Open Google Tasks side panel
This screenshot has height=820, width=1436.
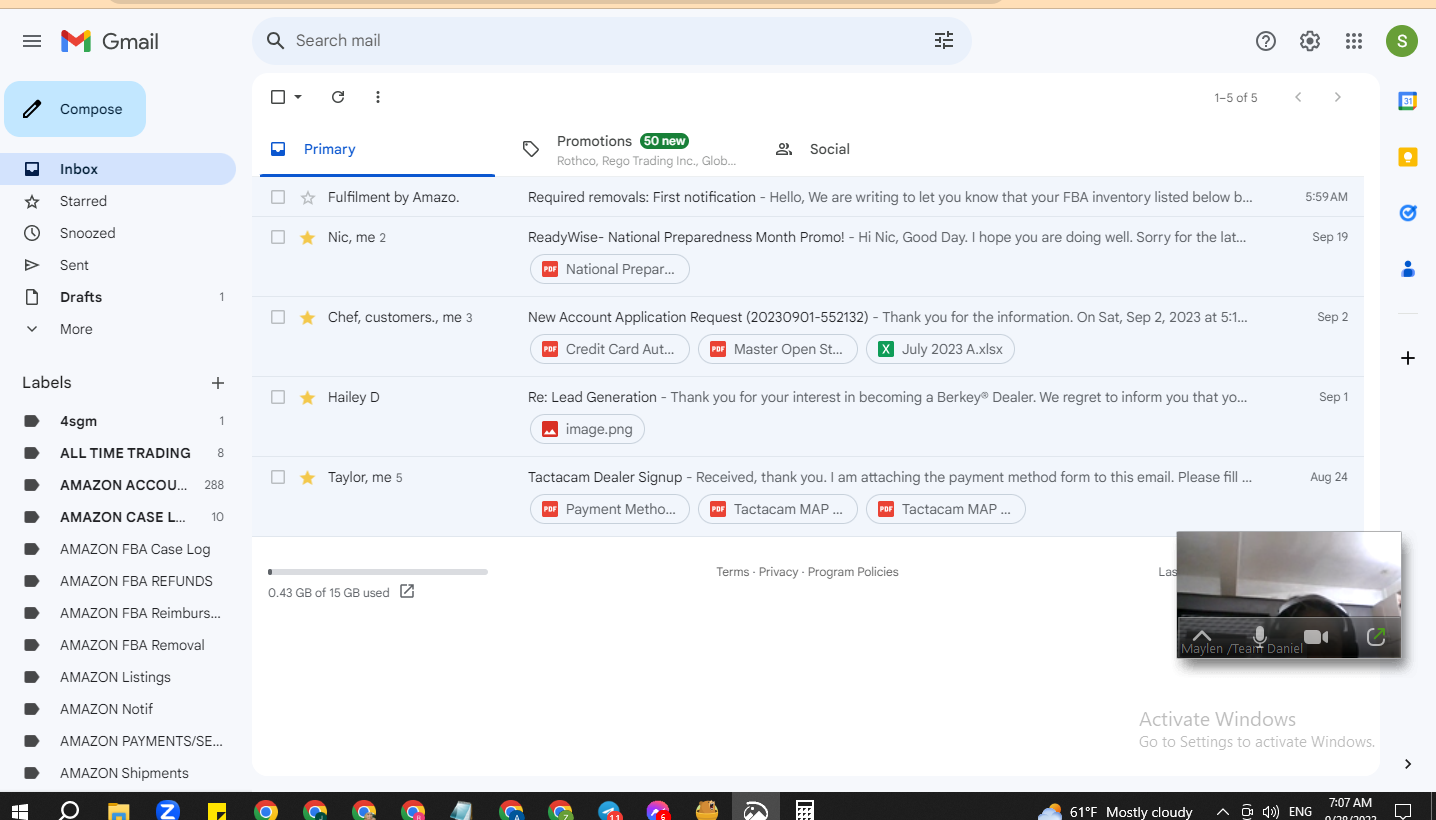(x=1408, y=213)
